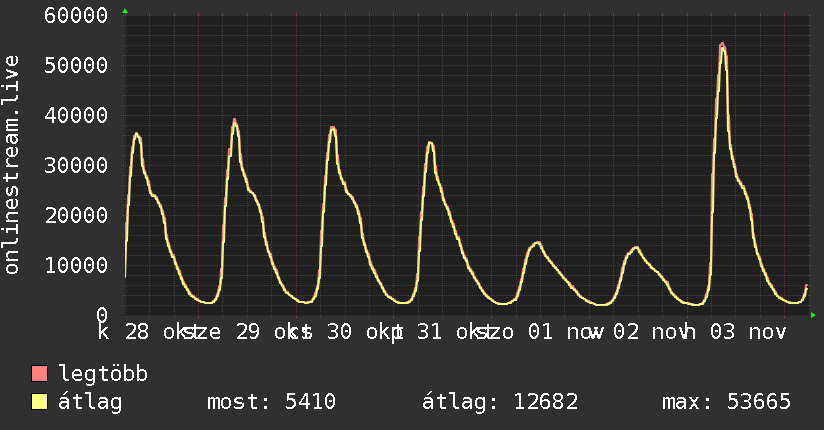824x430 pixels.
Task: Click the green arrow ending x-axis
Action: tap(813, 315)
